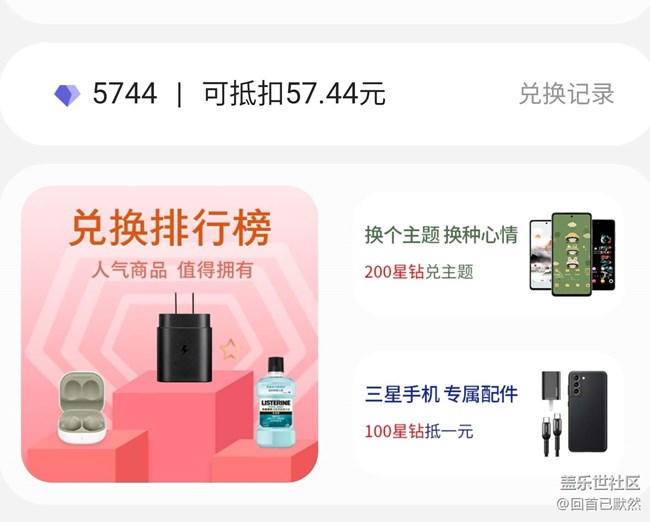The width and height of the screenshot is (650, 522).
Task: Select the Listerine mouthwash bottle image
Action: click(x=276, y=402)
